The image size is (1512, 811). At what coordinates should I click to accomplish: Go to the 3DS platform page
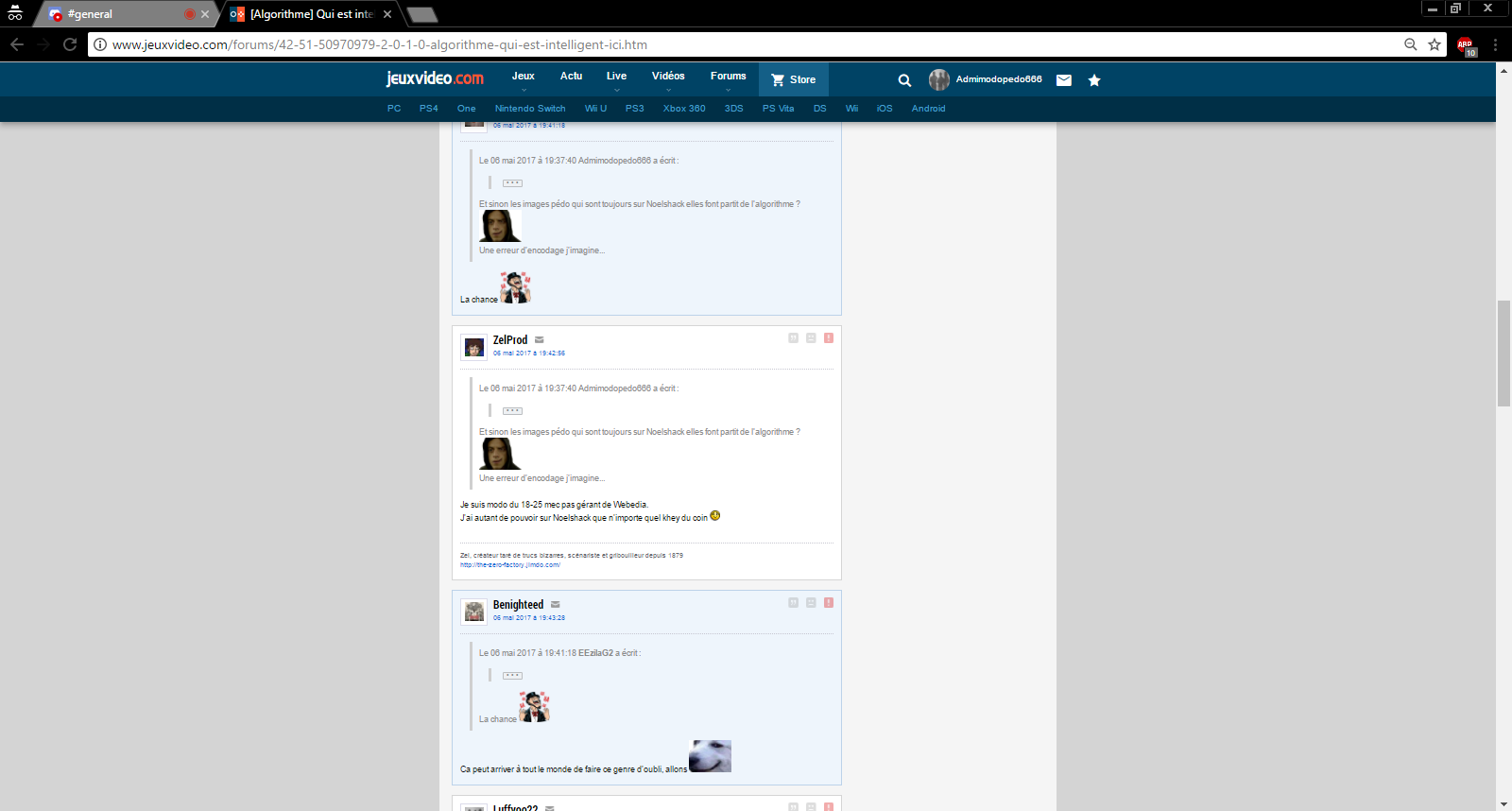pos(734,109)
